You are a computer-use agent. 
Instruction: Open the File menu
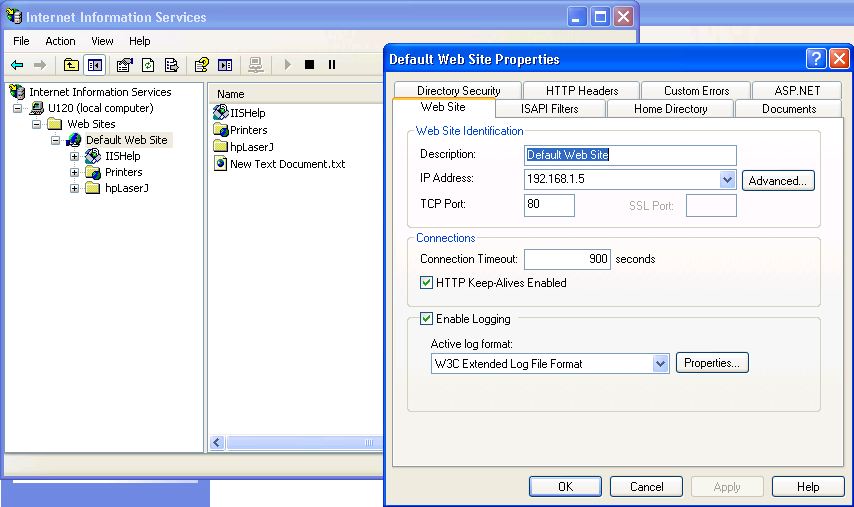pos(21,41)
